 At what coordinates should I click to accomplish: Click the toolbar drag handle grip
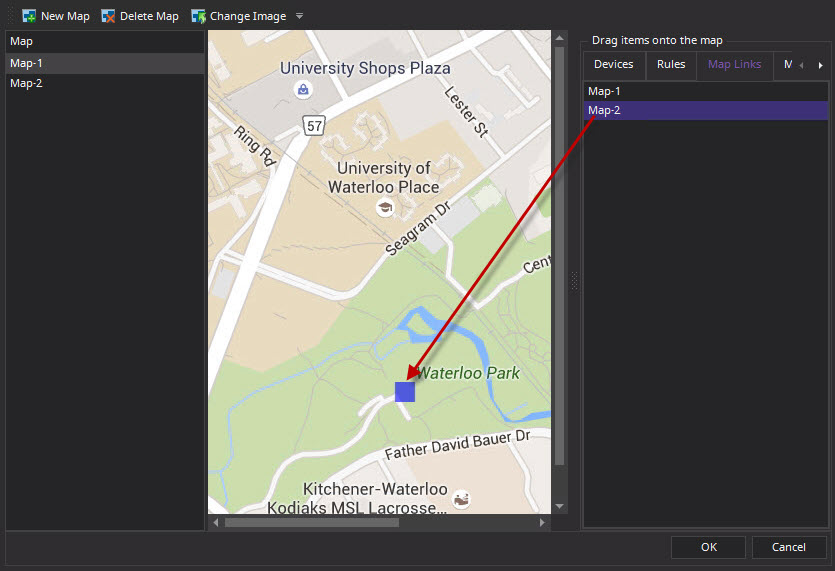pyautogui.click(x=11, y=16)
